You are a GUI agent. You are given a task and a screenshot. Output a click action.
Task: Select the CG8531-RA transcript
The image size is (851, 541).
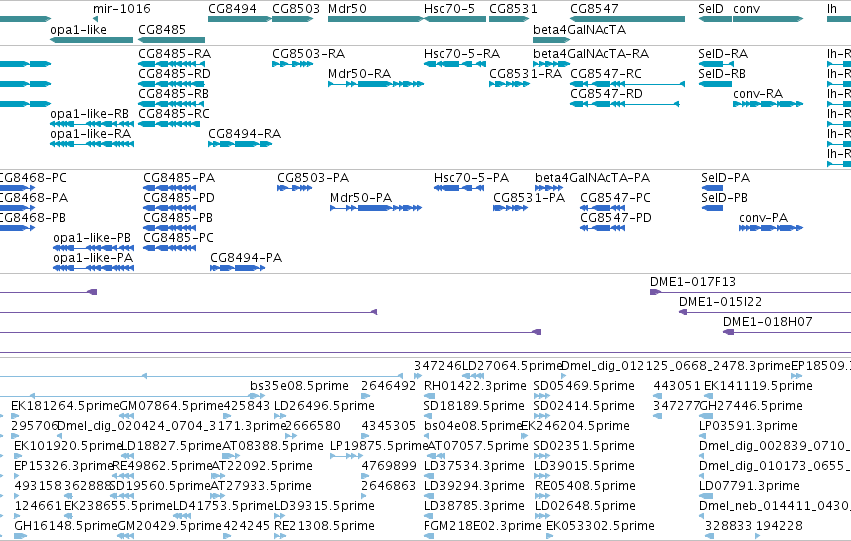[509, 84]
